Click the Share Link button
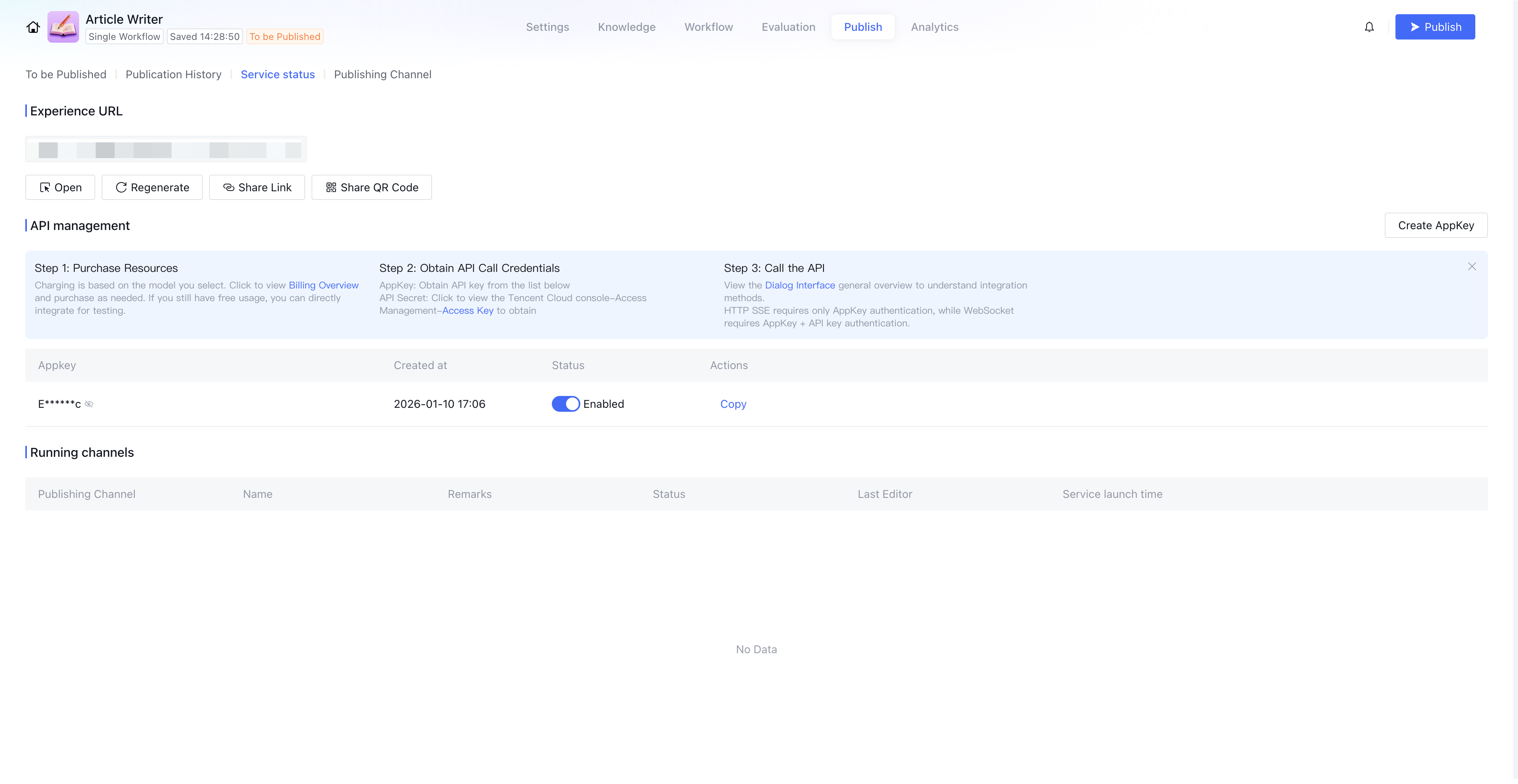Viewport: 1518px width, 784px height. [257, 187]
